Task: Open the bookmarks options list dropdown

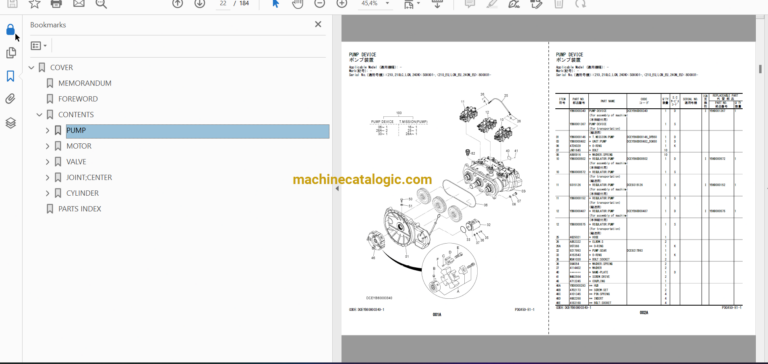Action: (x=39, y=46)
